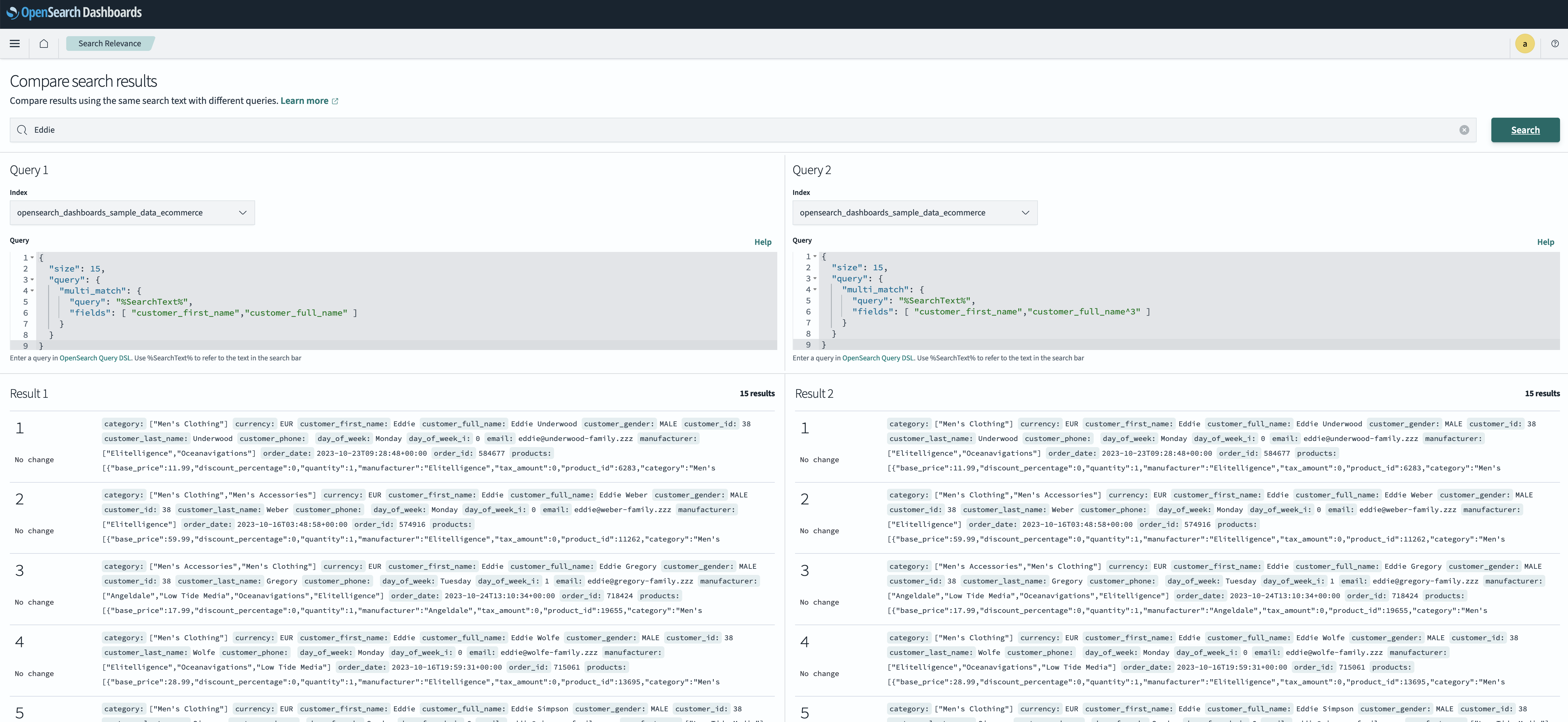Collapse line 1 fold in Query 2 editor

click(x=815, y=257)
